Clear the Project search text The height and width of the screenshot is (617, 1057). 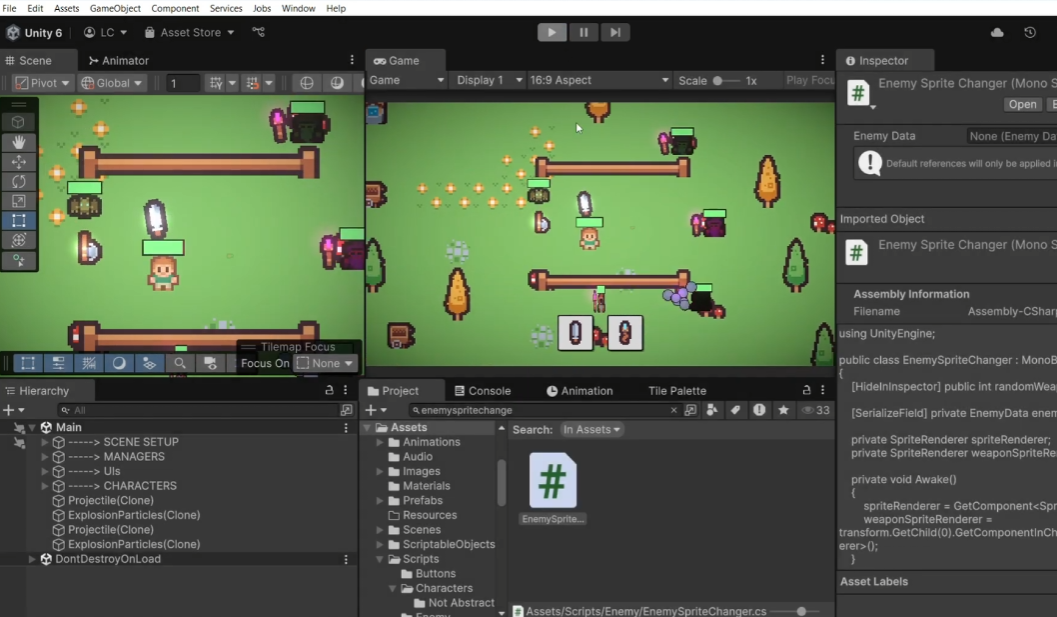tap(673, 410)
